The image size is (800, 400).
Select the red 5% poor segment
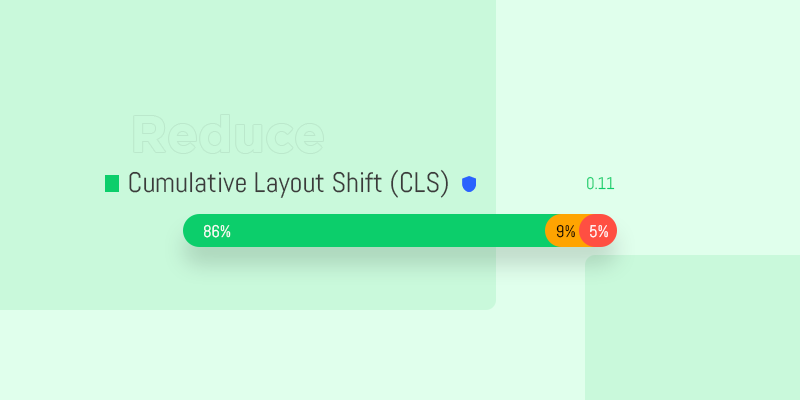598,231
